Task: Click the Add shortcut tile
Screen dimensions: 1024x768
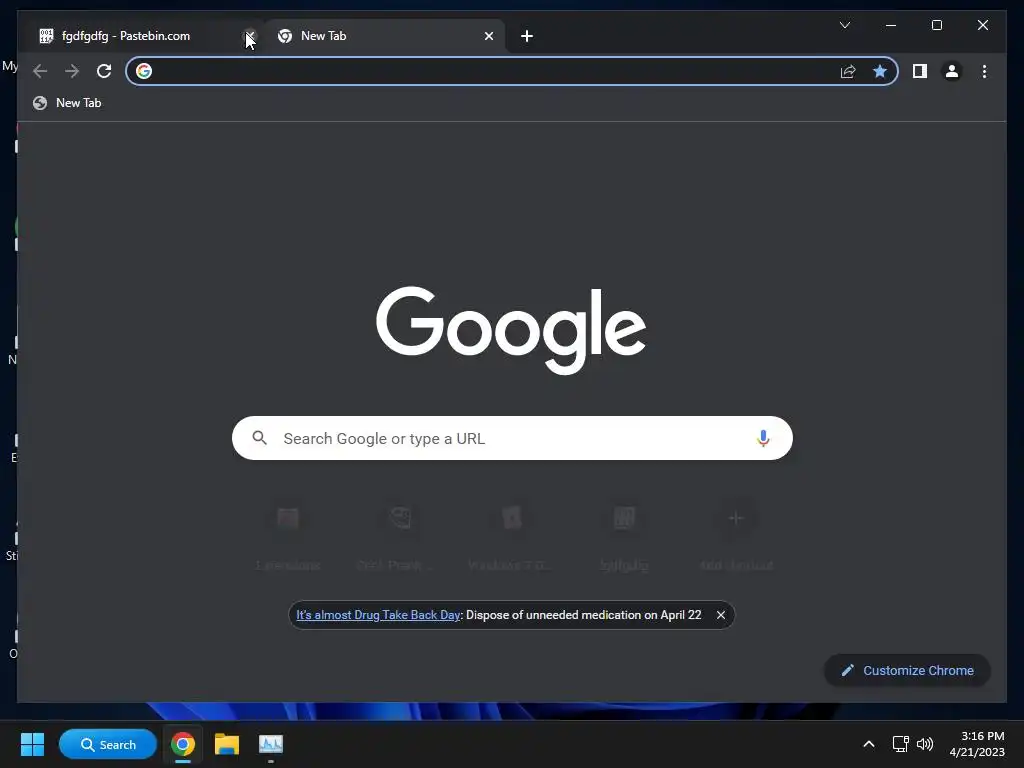Action: (736, 537)
